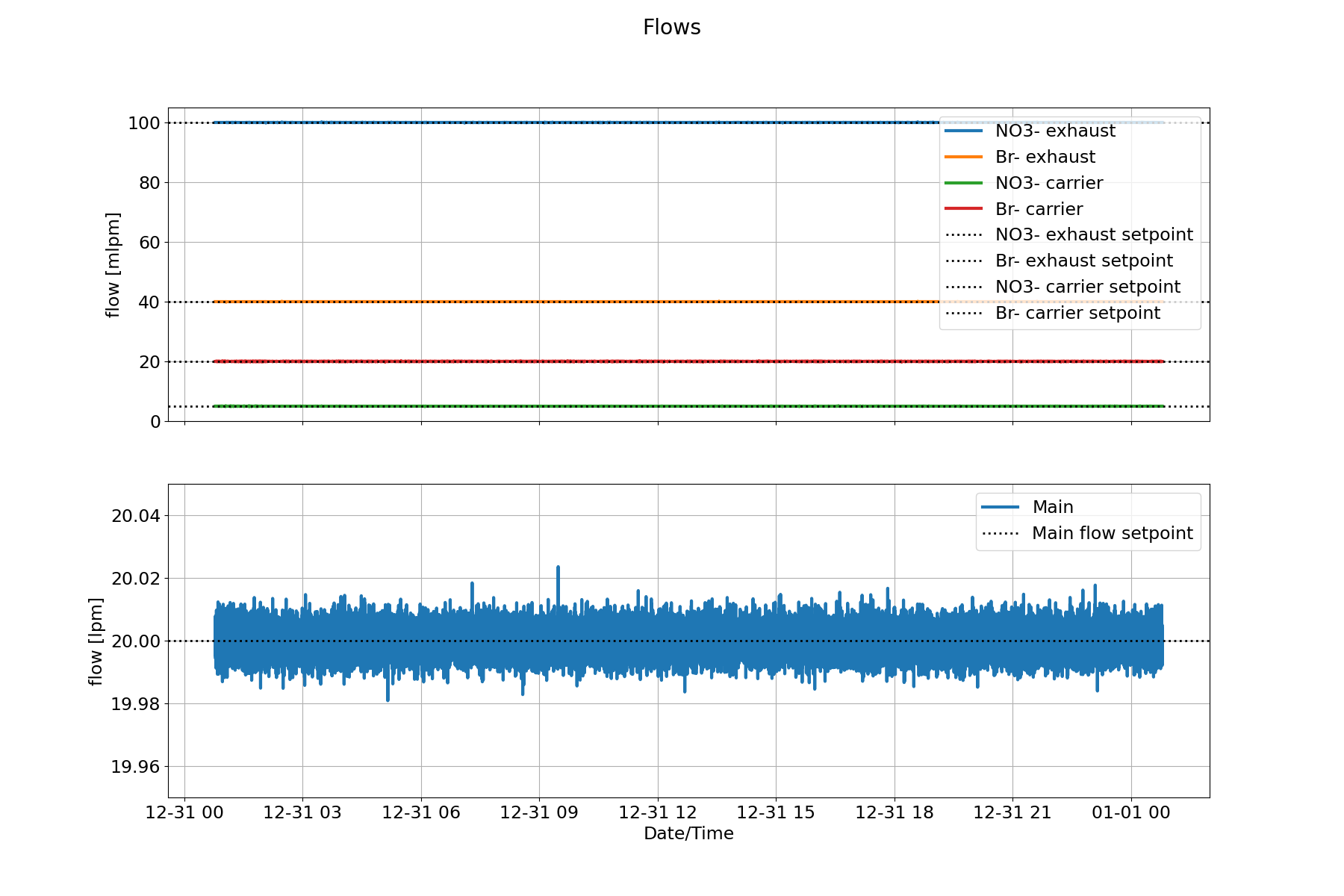Click the Main legend entry in lower plot

[1027, 507]
